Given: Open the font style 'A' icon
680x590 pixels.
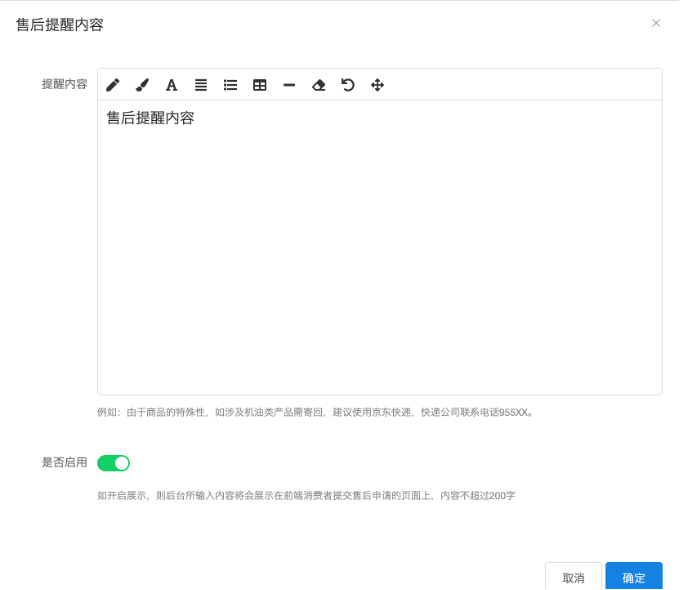Looking at the screenshot, I should [x=172, y=85].
